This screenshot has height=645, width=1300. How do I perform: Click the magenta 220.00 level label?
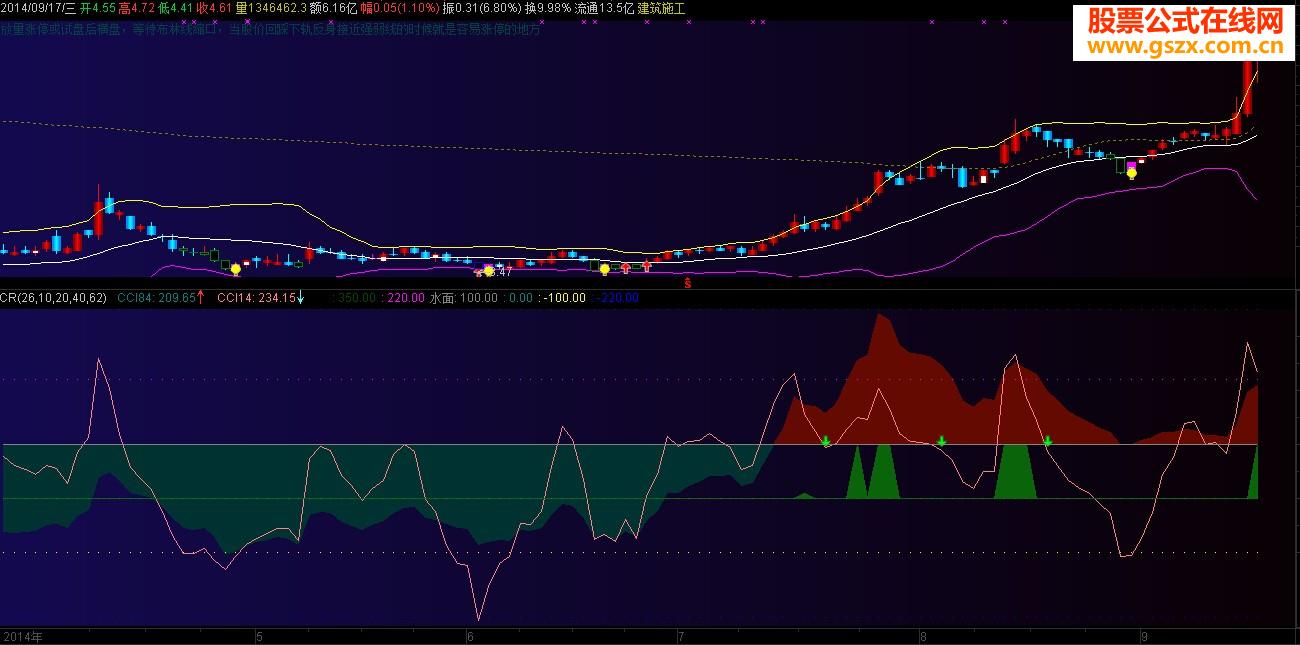[x=405, y=297]
